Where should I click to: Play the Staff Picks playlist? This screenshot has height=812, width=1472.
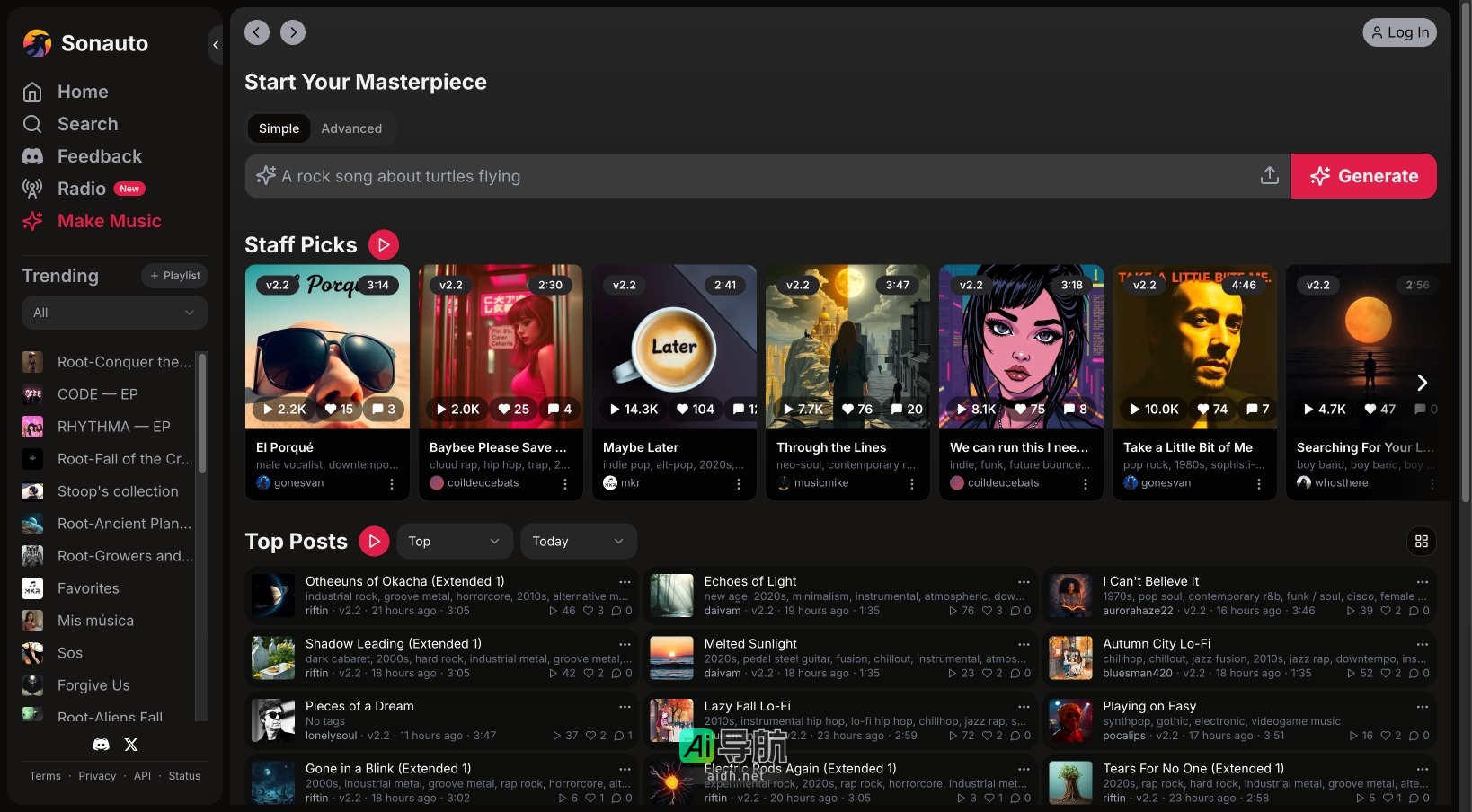tap(384, 244)
